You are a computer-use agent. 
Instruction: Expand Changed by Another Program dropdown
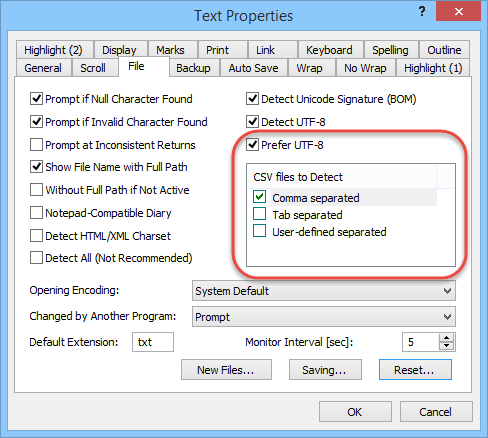pyautogui.click(x=324, y=317)
